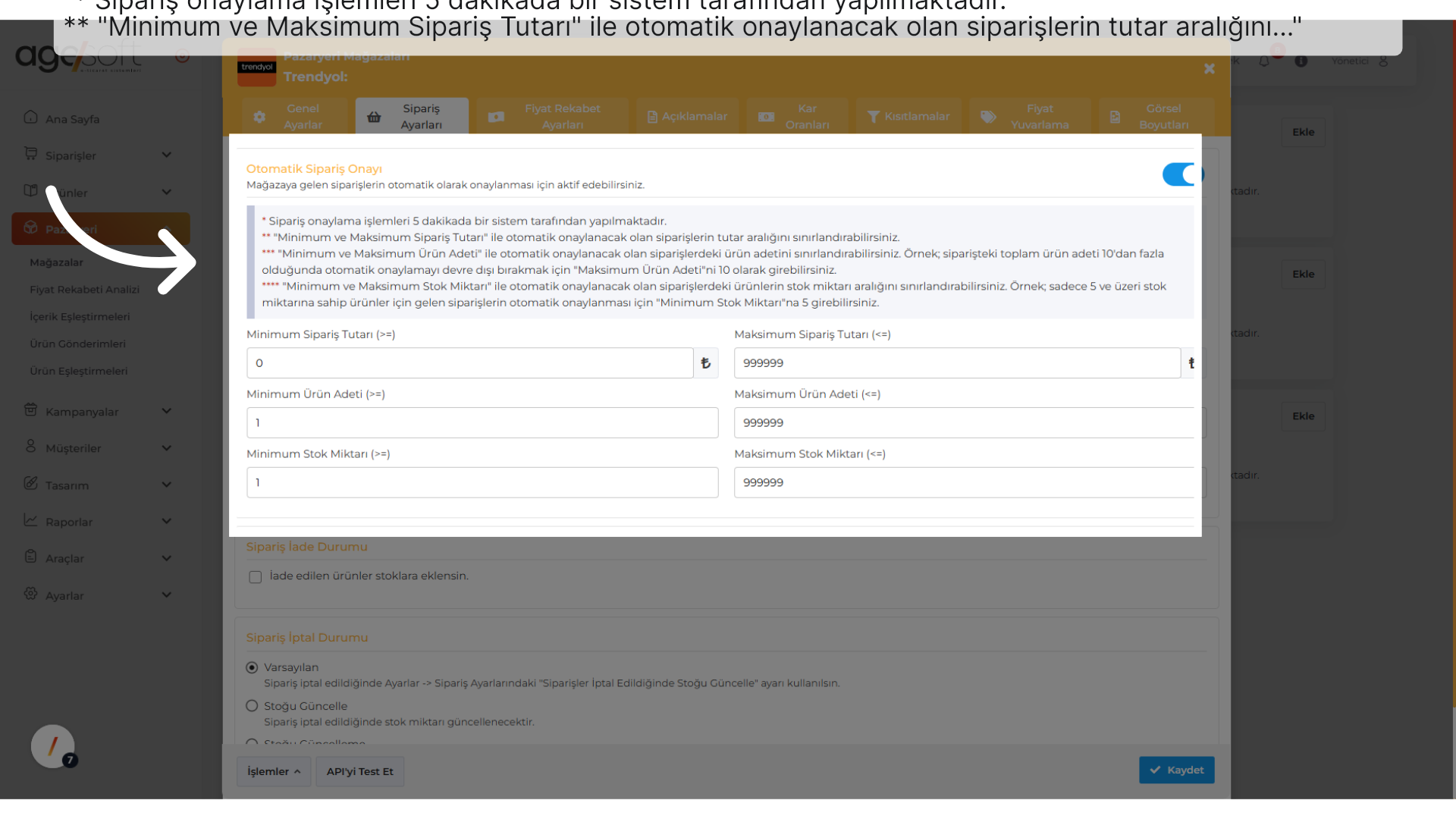Screen dimensions: 1456x819
Task: Open the Açıklamalar tab
Action: 687,117
